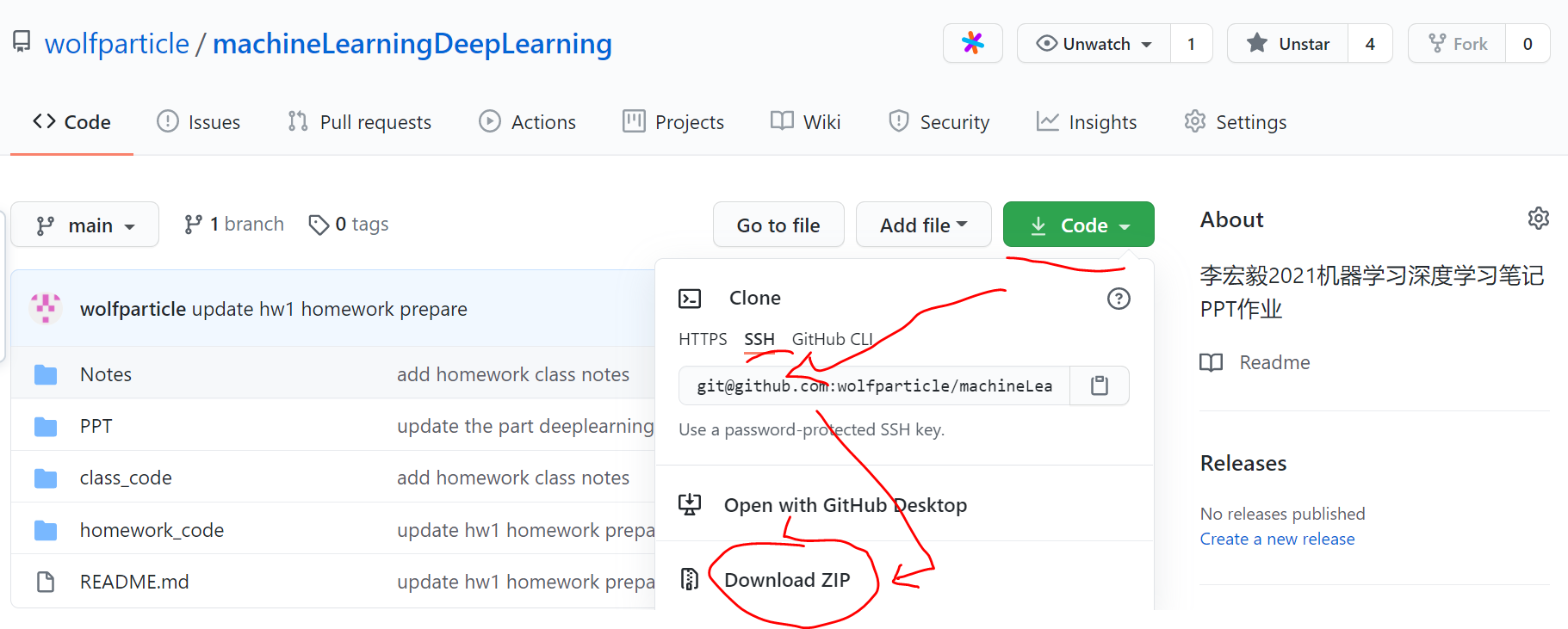Open the Releases heading link
This screenshot has height=629, width=1568.
pos(1243,463)
